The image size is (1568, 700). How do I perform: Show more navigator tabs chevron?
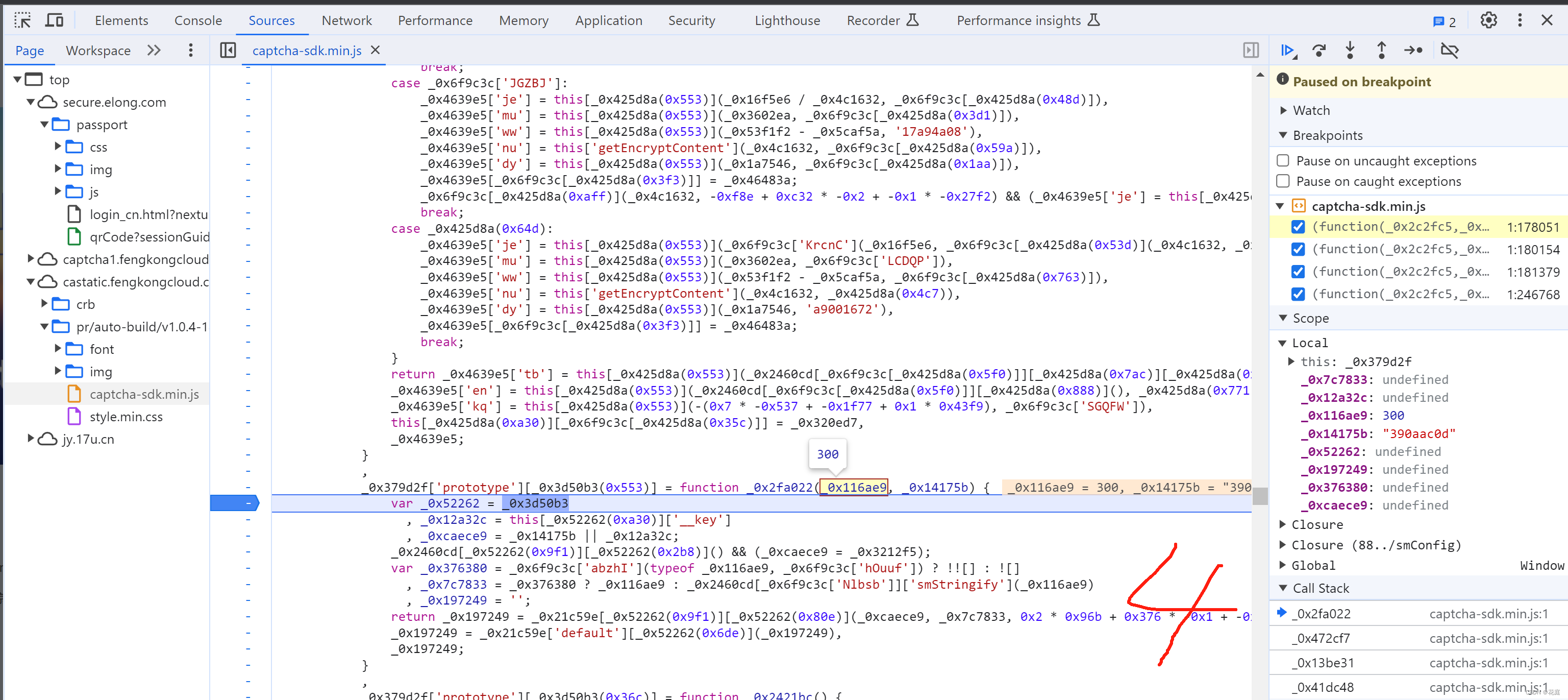[x=154, y=50]
